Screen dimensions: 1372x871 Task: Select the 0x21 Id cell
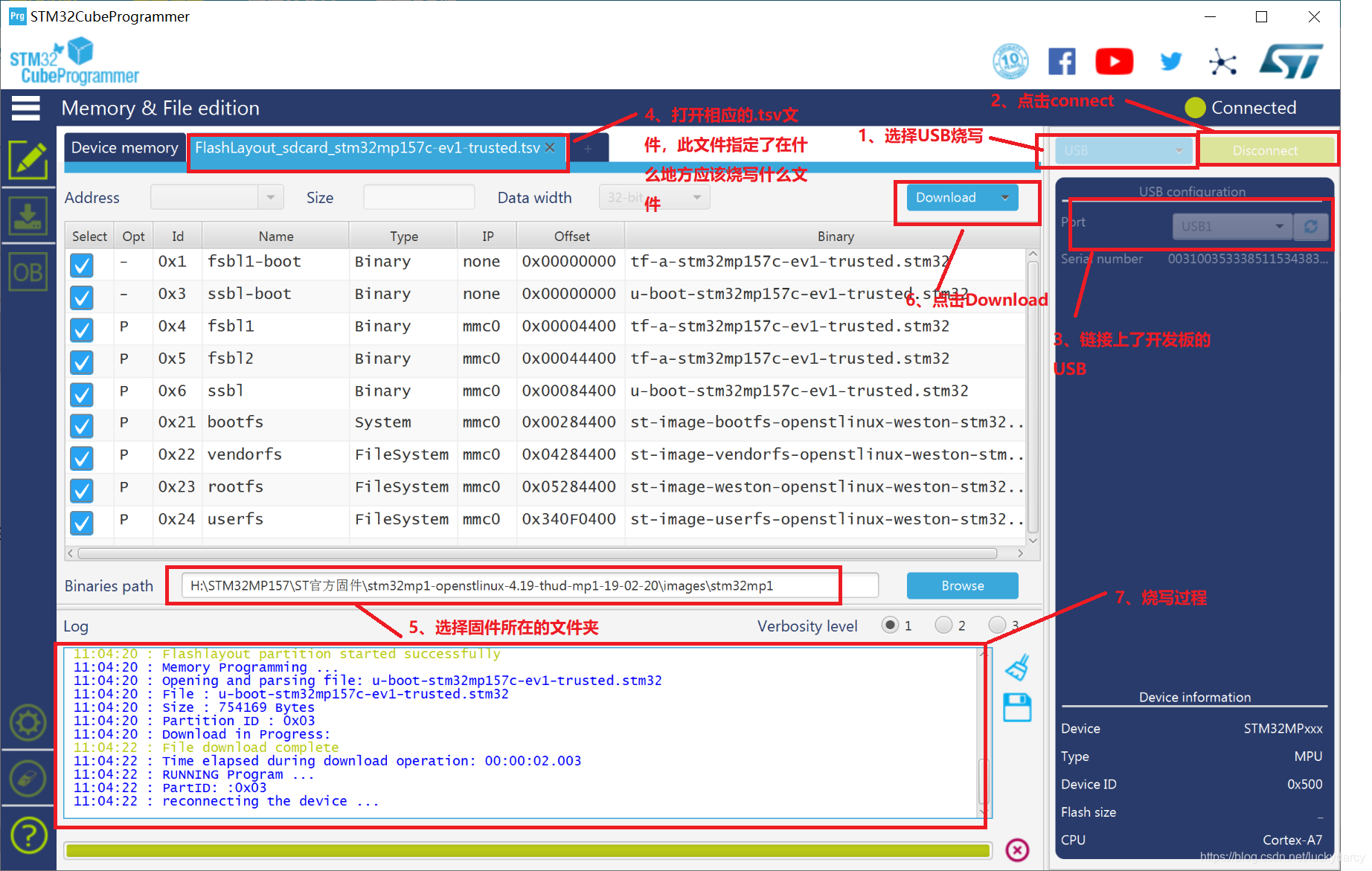click(x=176, y=422)
